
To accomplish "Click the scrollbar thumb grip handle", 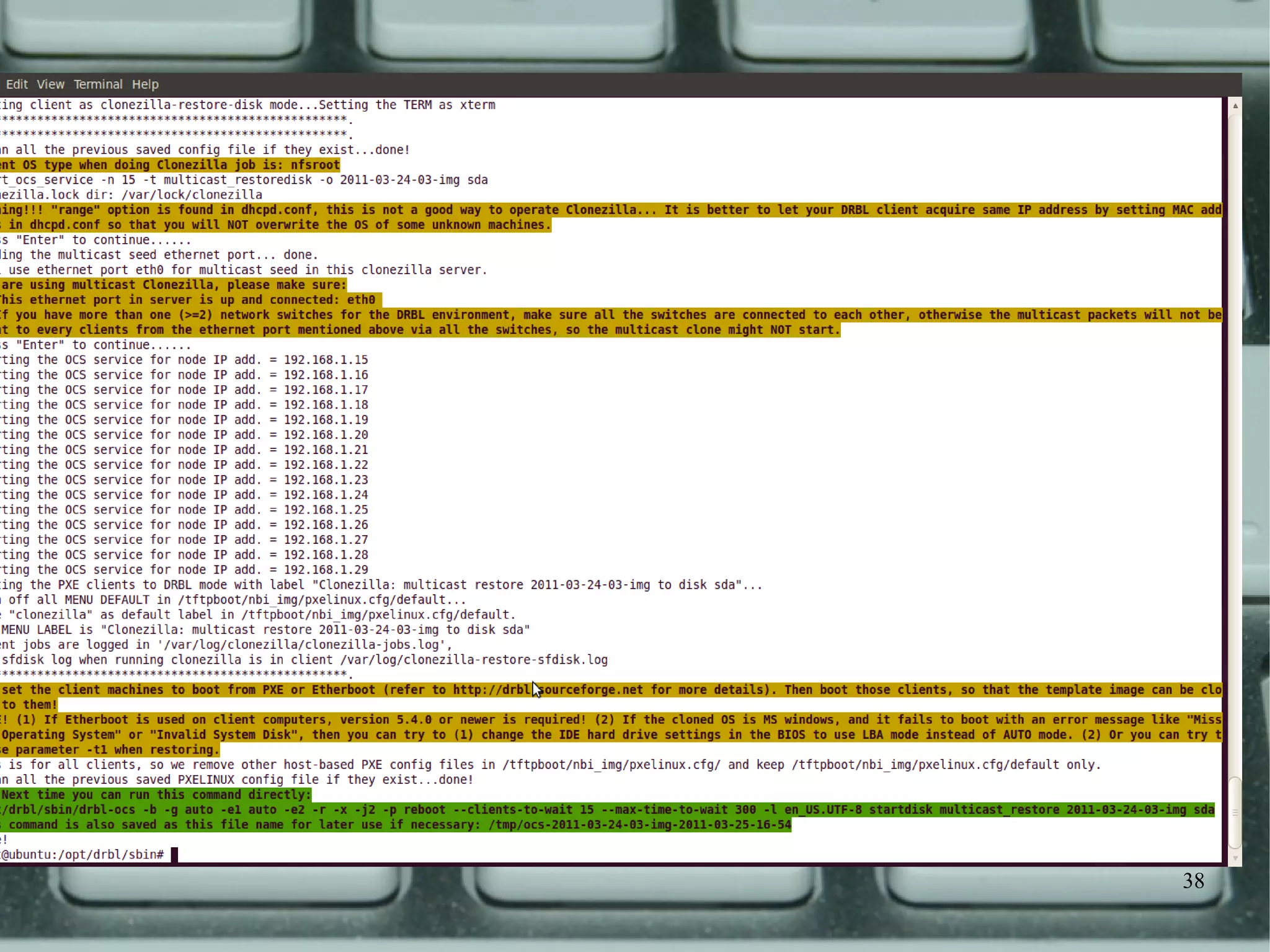I will point(1235,812).
